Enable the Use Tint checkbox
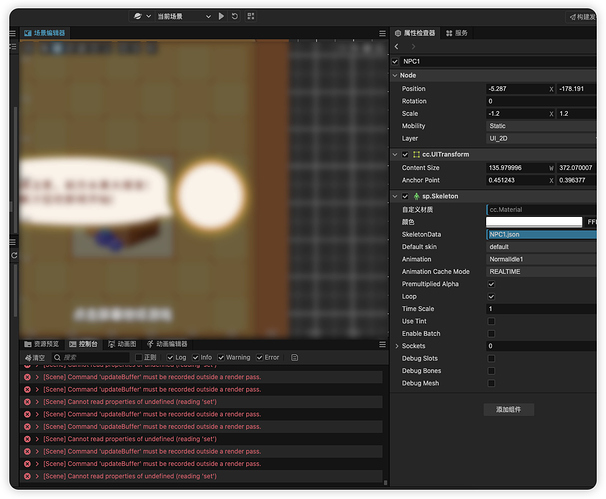 [x=491, y=321]
